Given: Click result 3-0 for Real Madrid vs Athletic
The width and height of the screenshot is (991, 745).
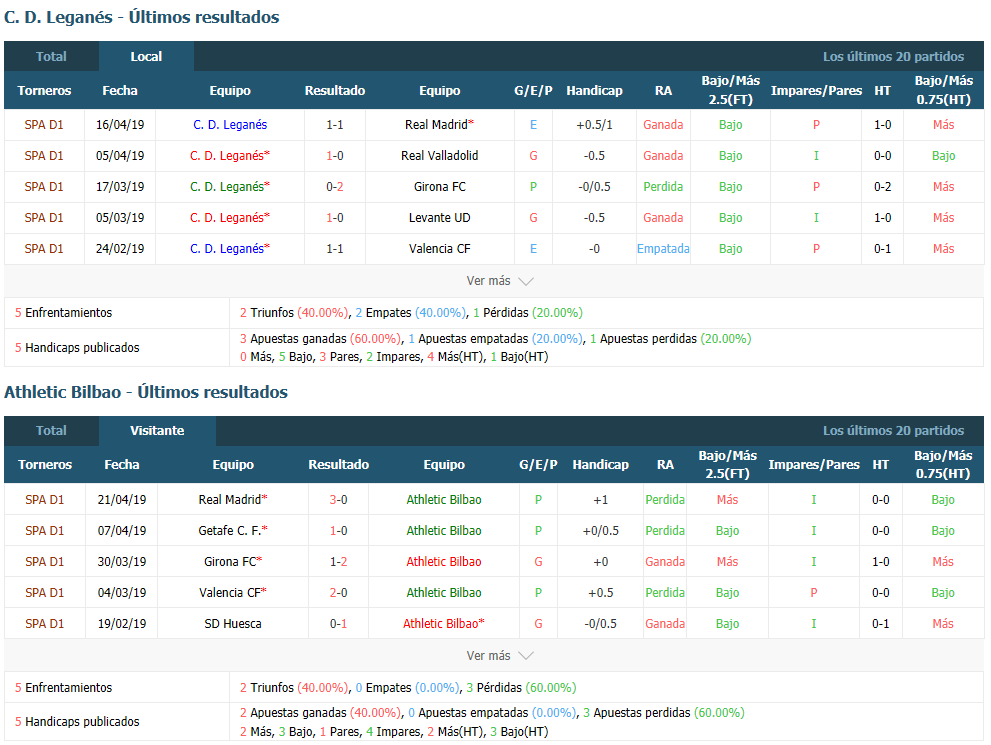Looking at the screenshot, I should tap(338, 499).
